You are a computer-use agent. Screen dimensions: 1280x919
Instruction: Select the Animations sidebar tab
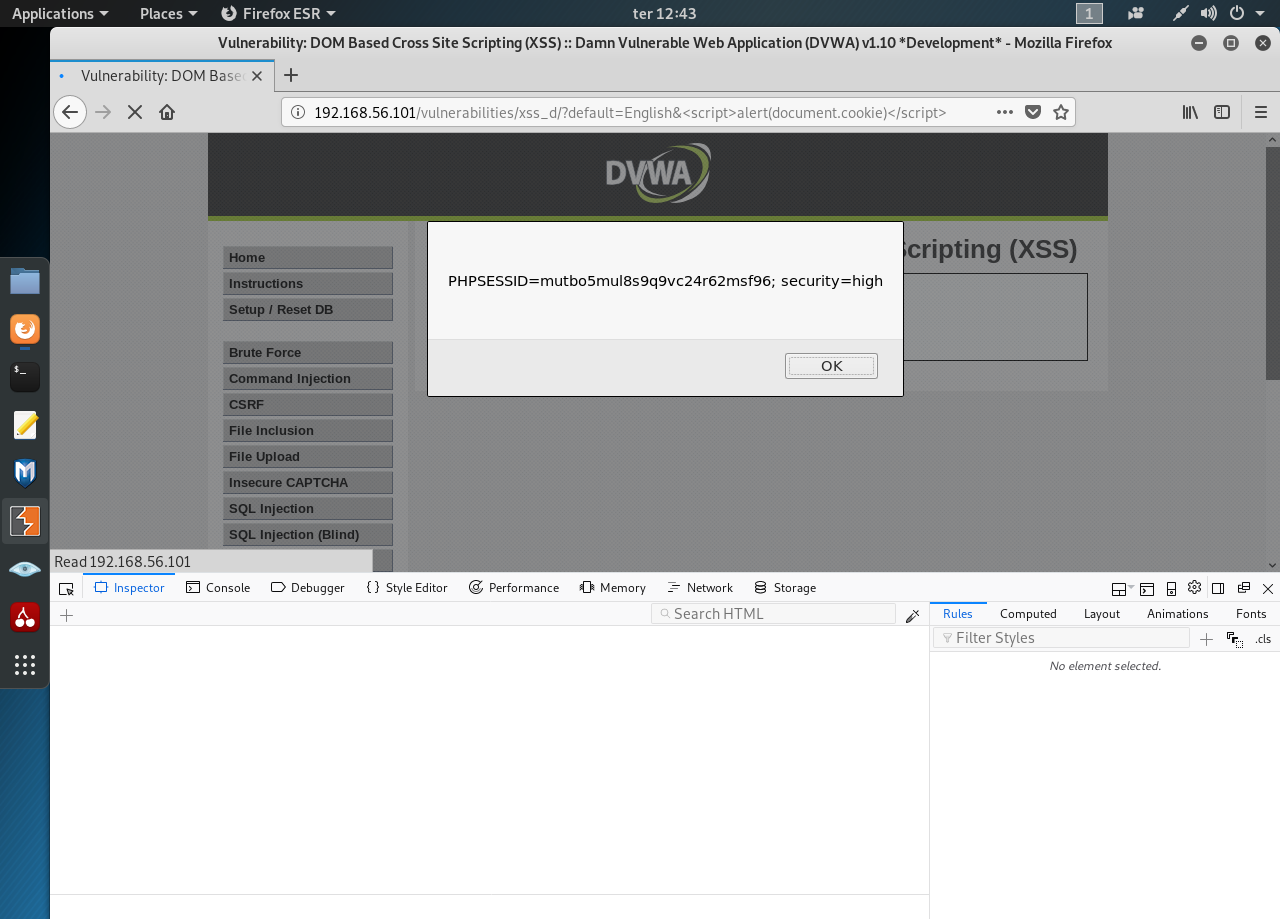pos(1178,614)
